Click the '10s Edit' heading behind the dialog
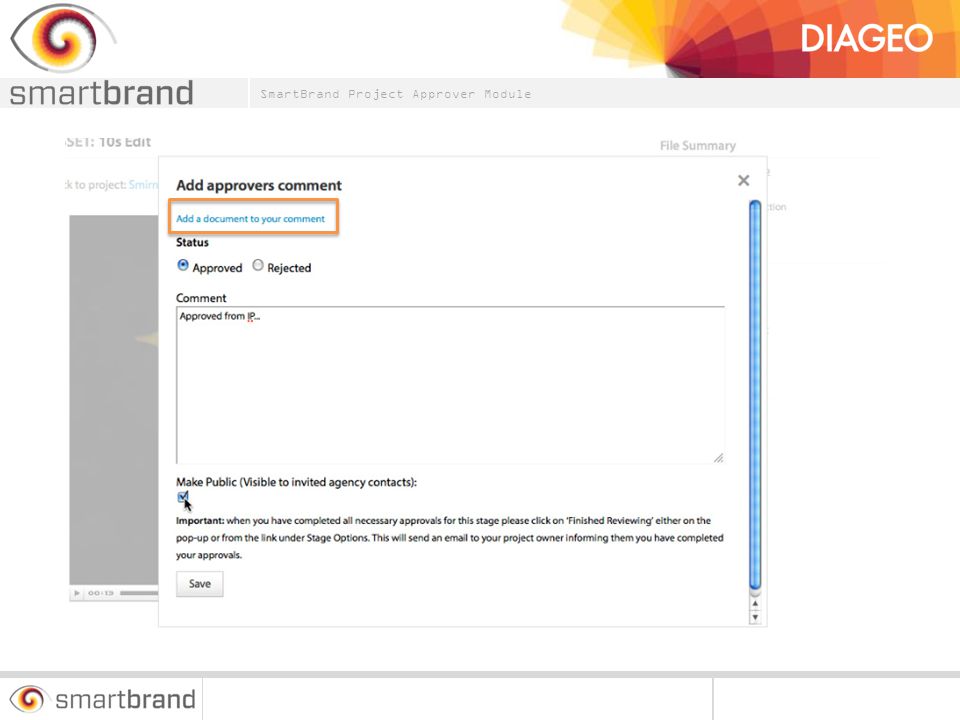 pos(124,142)
